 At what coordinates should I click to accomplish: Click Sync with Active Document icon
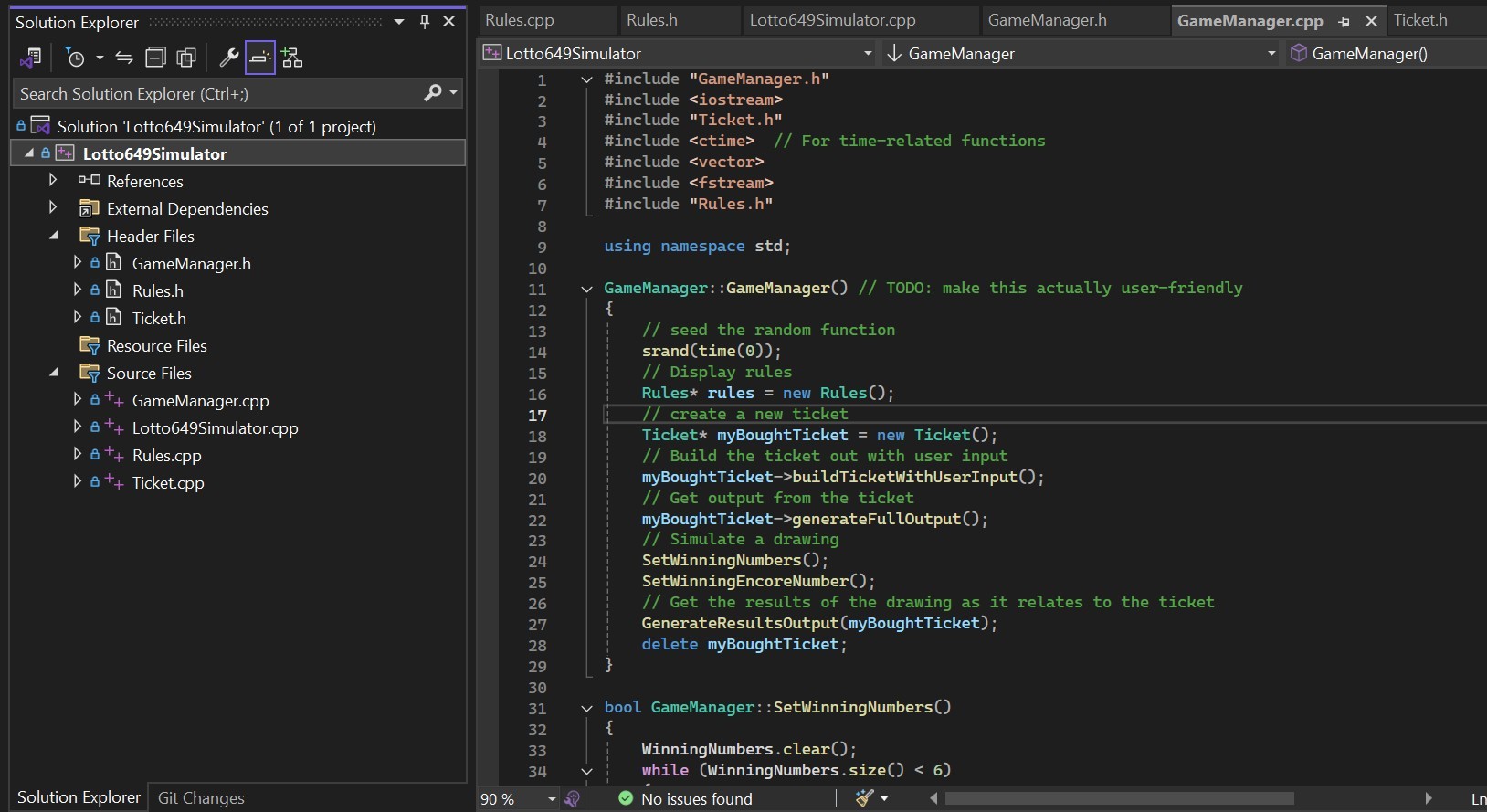[124, 58]
